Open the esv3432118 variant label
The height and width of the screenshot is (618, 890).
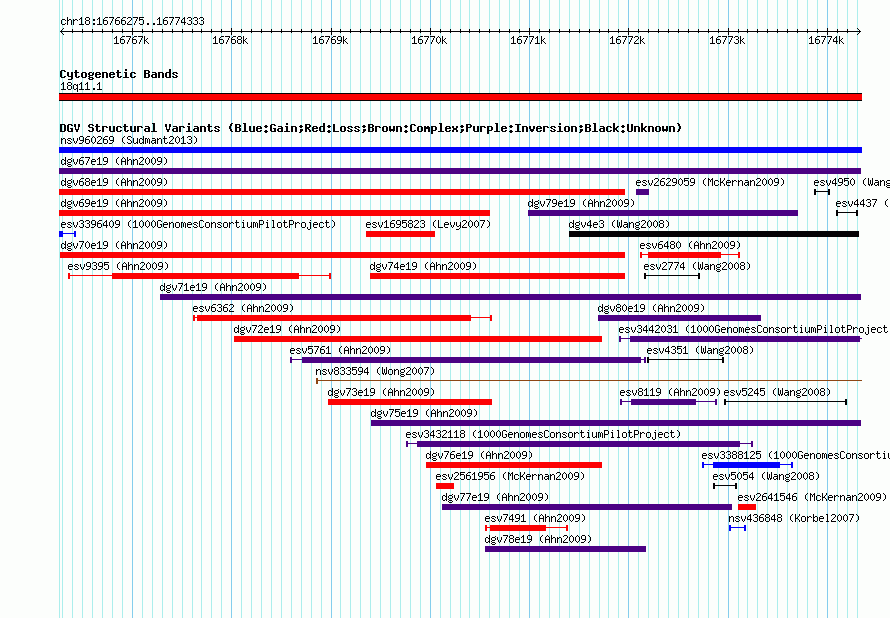point(543,434)
